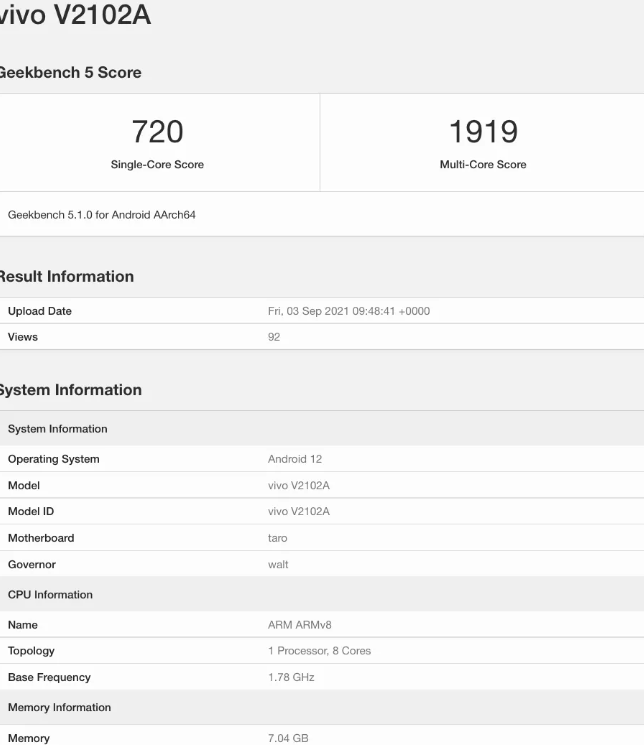Click the Base Frequency value 1.78 GHz

[291, 677]
